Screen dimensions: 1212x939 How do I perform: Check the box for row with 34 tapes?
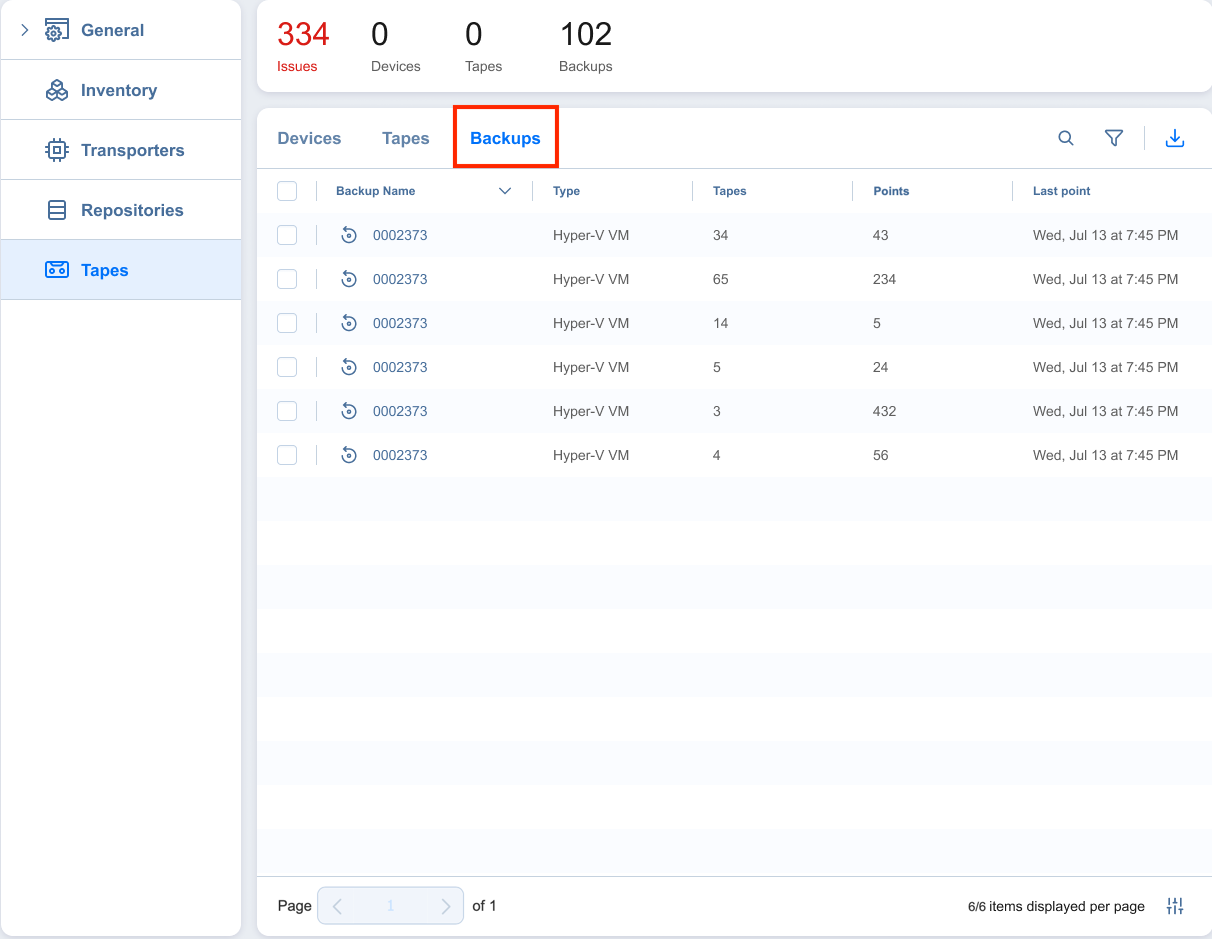tap(287, 235)
